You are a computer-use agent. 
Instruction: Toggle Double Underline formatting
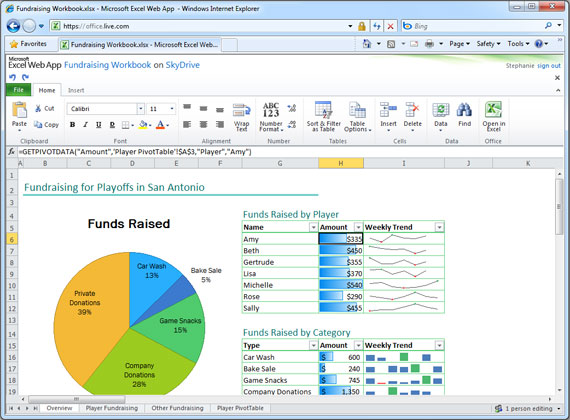pos(112,125)
